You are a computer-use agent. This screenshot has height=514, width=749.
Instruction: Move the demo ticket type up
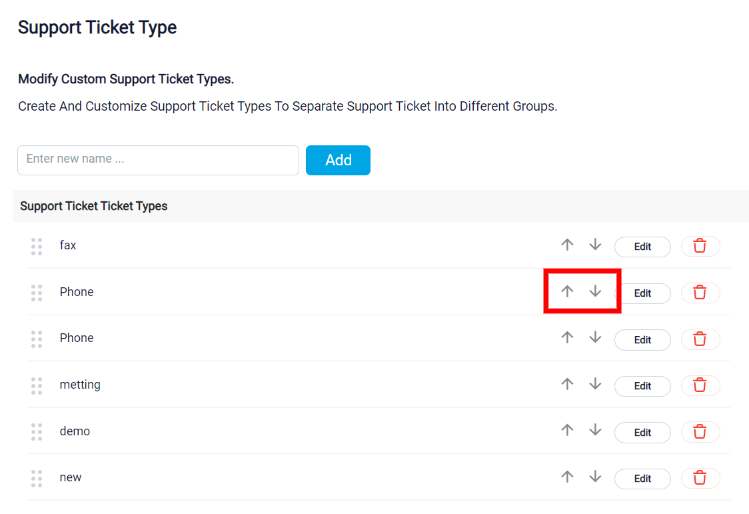[567, 430]
